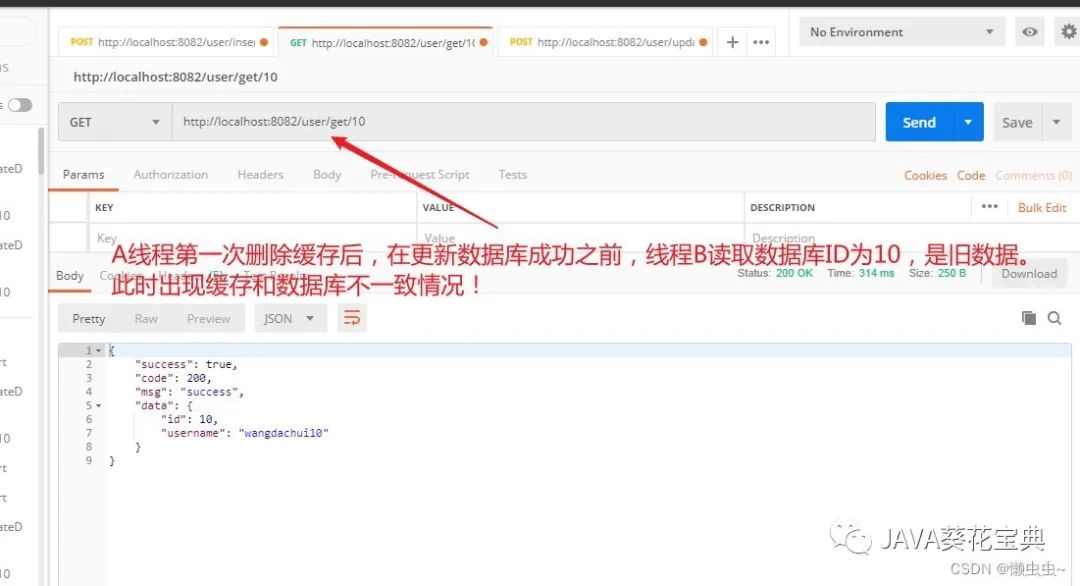
Task: Open the tab options ellipsis menu
Action: click(x=761, y=42)
